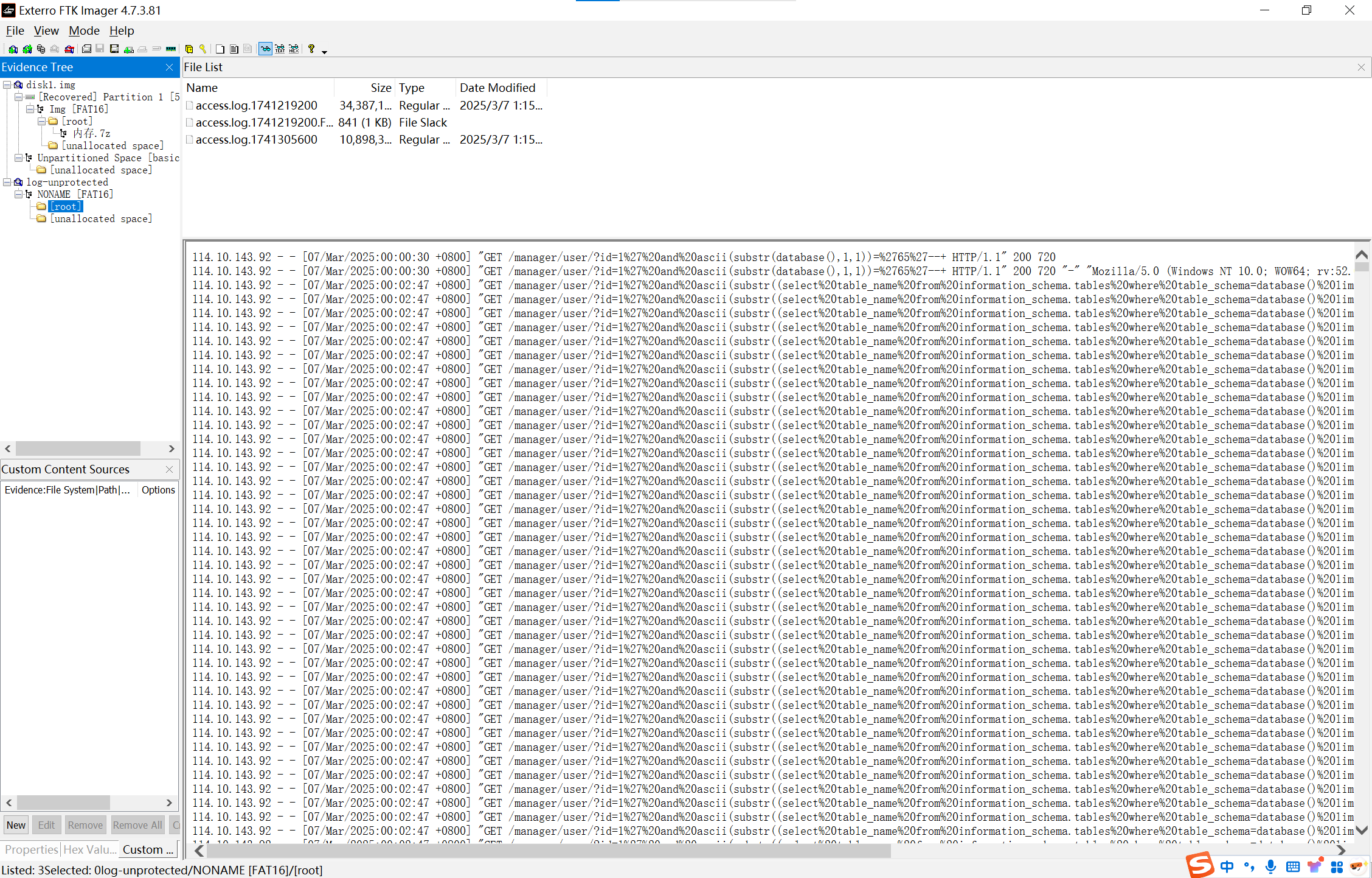Collapse the NONAME [FAT16] tree node
The width and height of the screenshot is (1372, 878).
(19, 195)
